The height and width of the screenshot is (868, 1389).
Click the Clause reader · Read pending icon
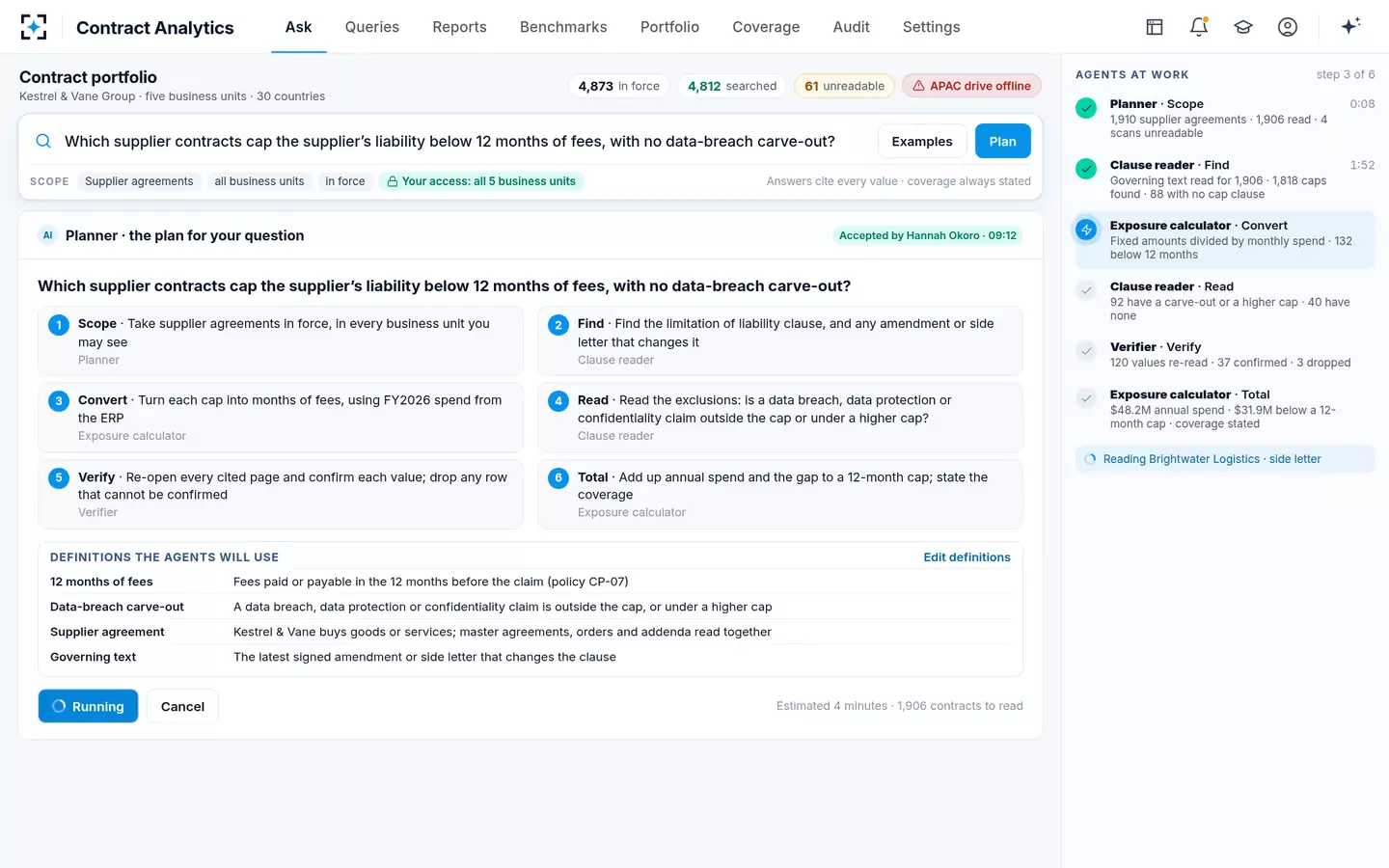[1086, 290]
